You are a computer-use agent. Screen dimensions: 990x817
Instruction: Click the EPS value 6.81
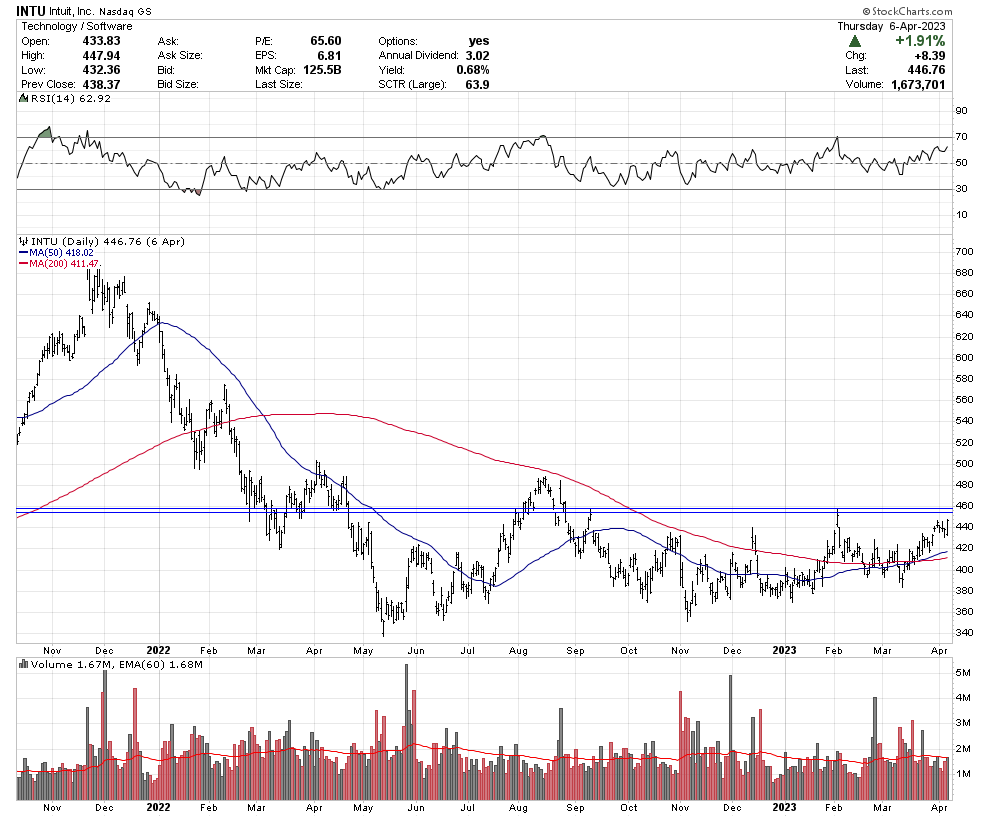(330, 55)
